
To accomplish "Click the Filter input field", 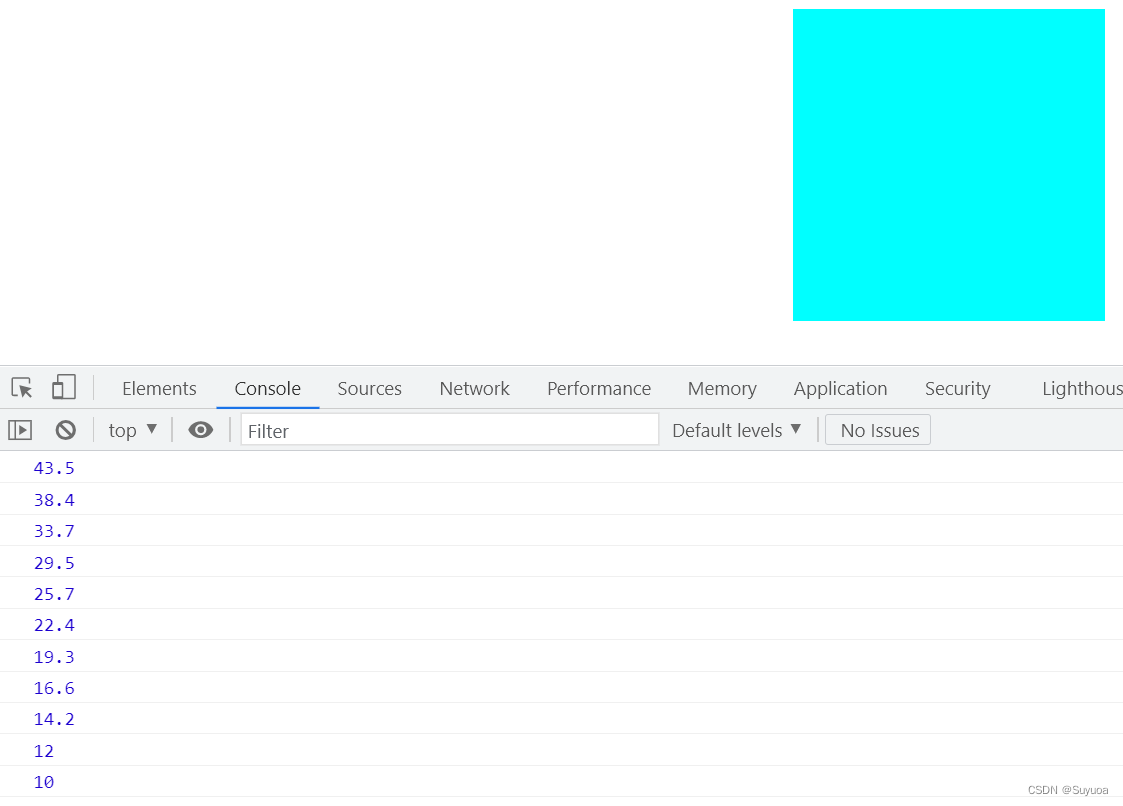I will click(x=450, y=430).
